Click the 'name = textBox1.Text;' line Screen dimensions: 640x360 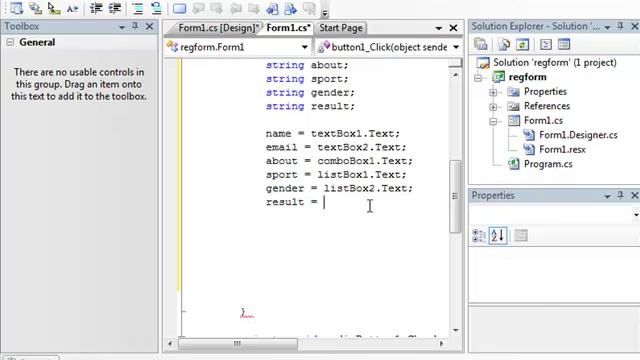coord(333,133)
